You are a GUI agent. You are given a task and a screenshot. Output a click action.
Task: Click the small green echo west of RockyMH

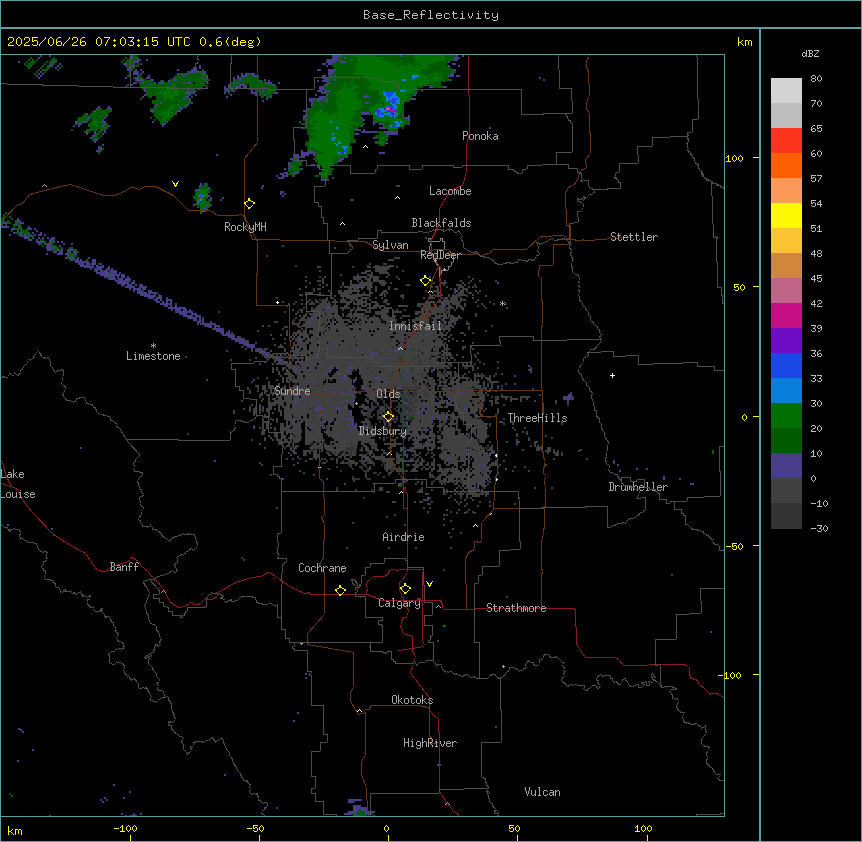click(x=202, y=197)
